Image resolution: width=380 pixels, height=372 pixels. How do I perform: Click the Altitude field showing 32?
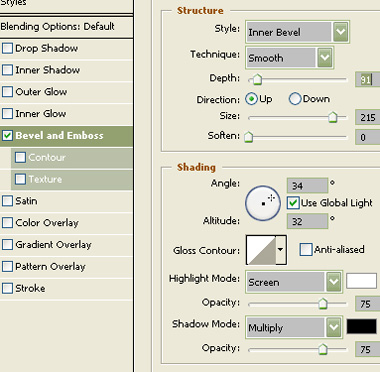point(307,221)
